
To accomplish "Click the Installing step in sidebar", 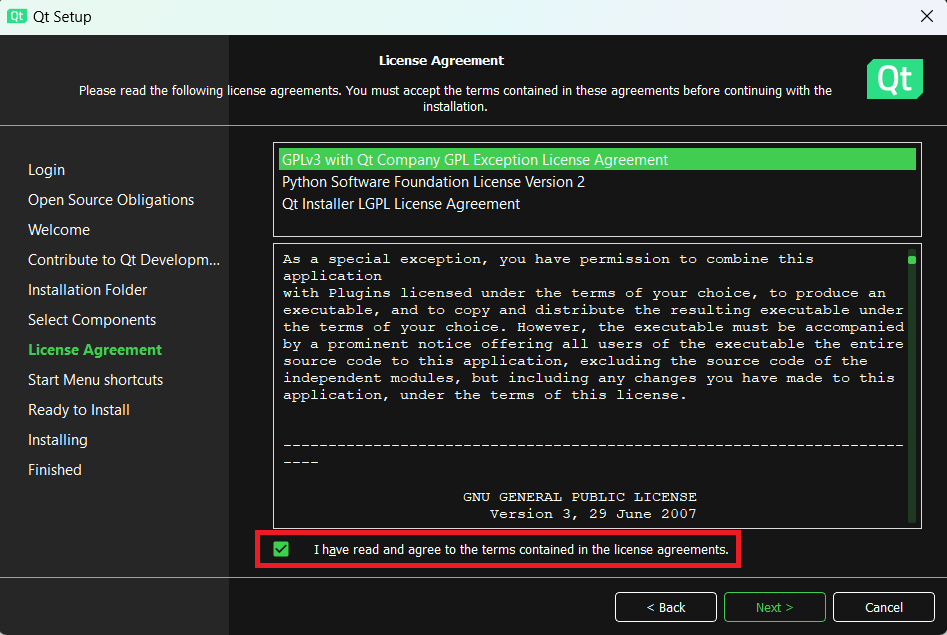I will (x=57, y=440).
